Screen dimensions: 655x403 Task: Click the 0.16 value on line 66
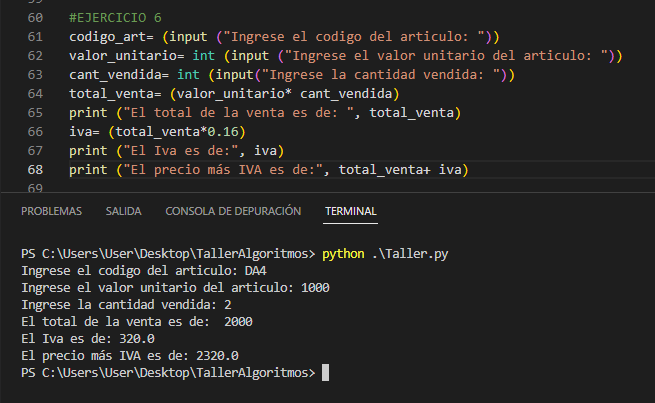coord(223,132)
